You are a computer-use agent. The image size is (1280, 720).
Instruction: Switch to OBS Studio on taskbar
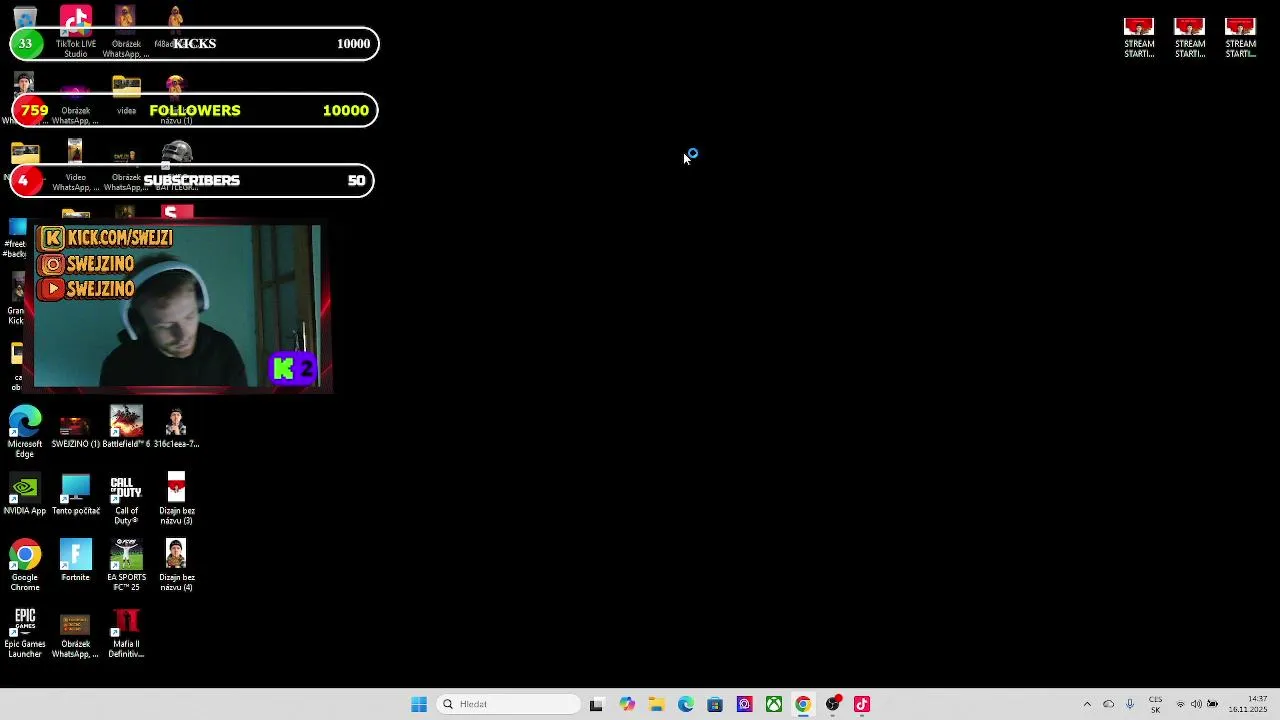click(833, 704)
